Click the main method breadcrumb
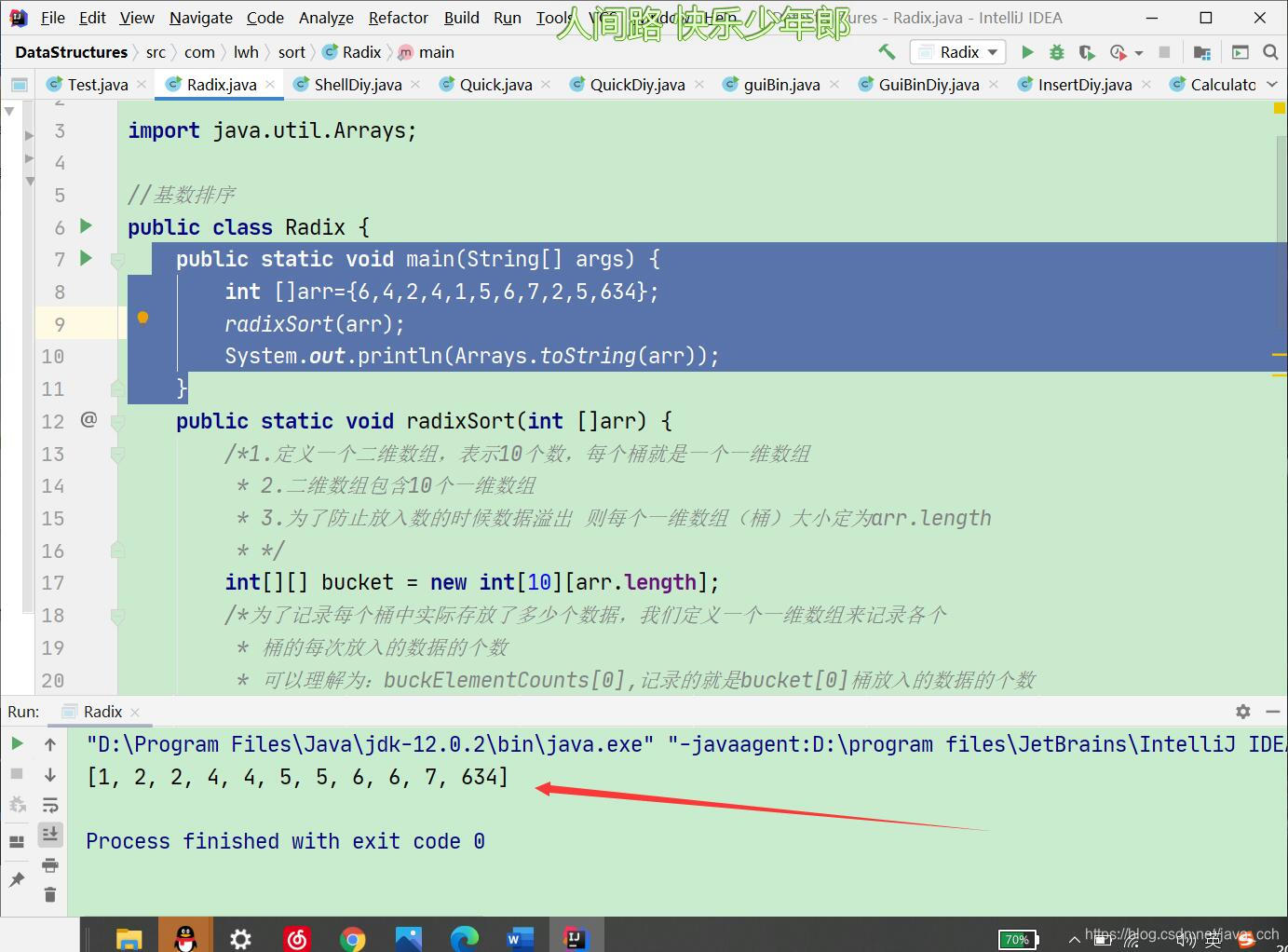 (427, 52)
